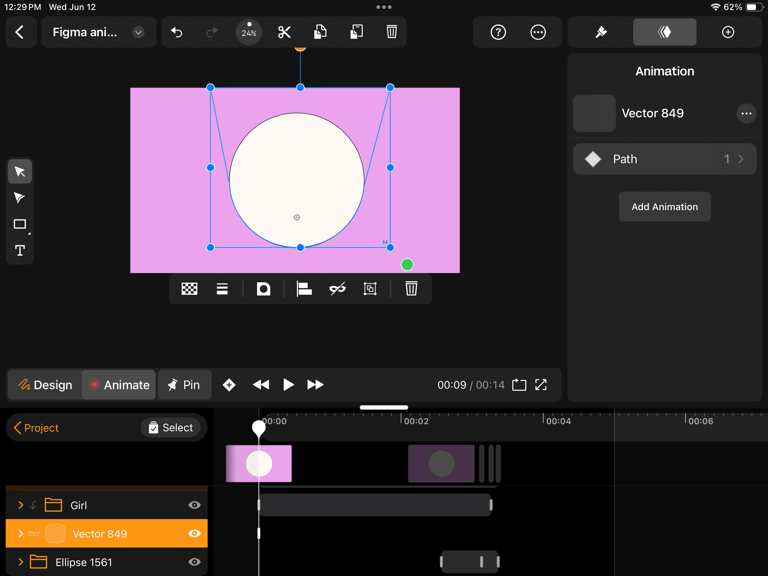Select the Ellipse 1561 layer row

[107, 562]
